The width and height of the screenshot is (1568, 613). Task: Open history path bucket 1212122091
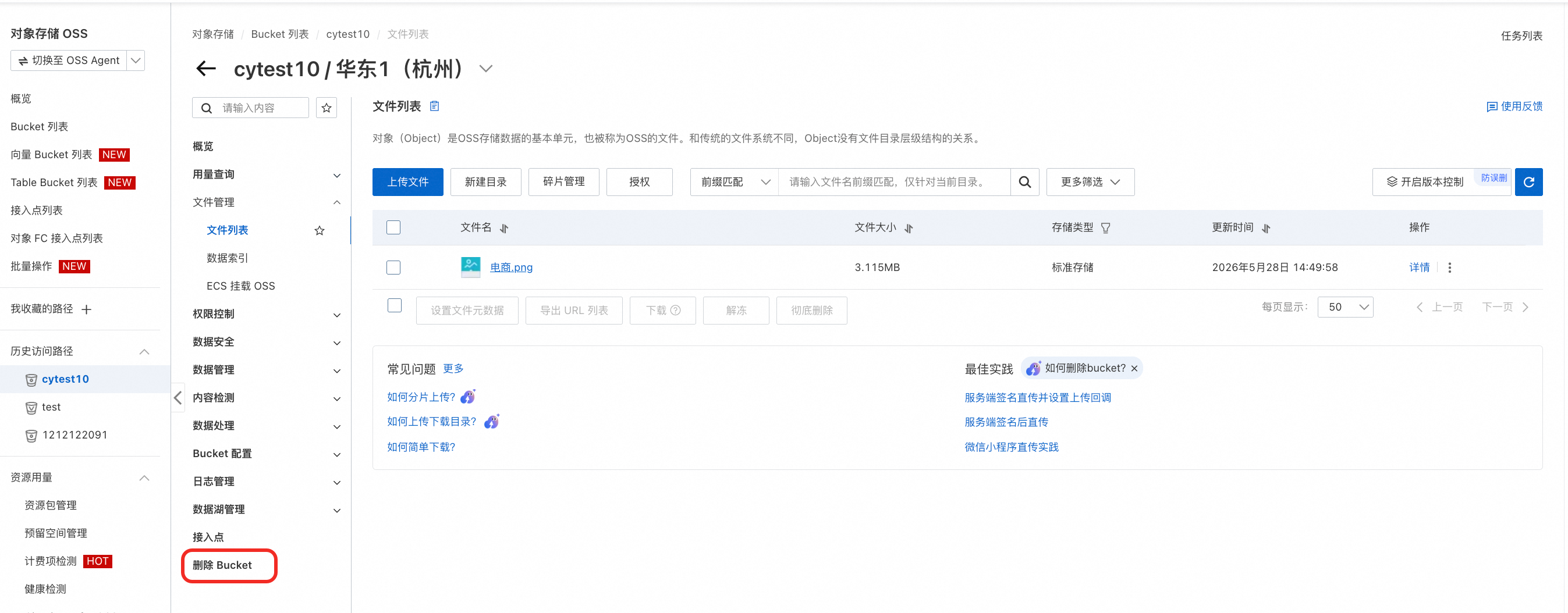point(75,436)
